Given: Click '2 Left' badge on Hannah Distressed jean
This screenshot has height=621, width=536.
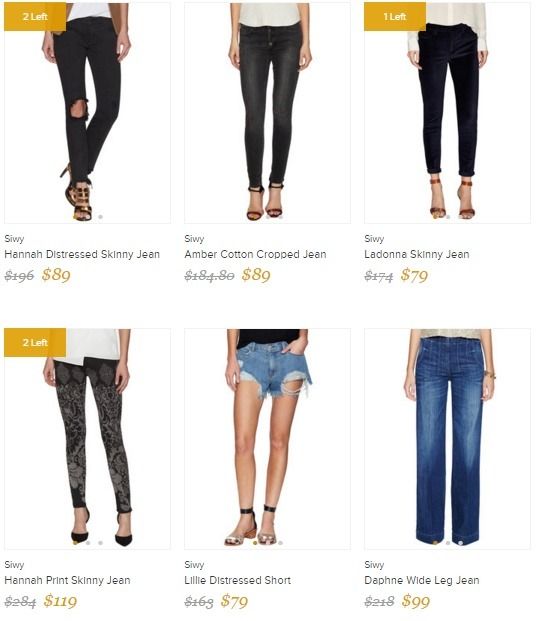Looking at the screenshot, I should (35, 17).
